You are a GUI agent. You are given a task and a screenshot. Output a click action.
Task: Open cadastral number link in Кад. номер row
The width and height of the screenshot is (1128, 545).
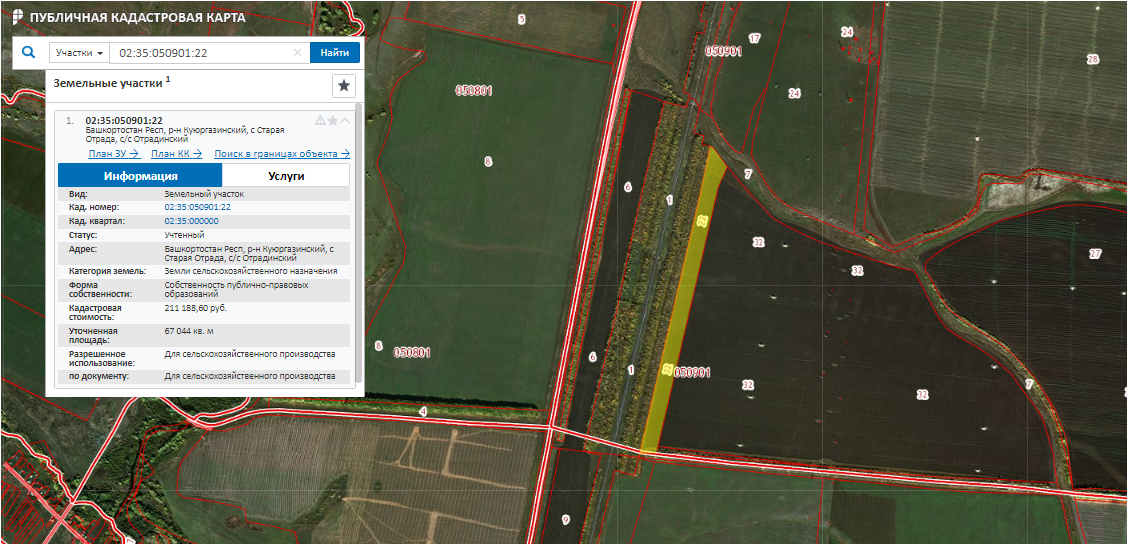197,207
